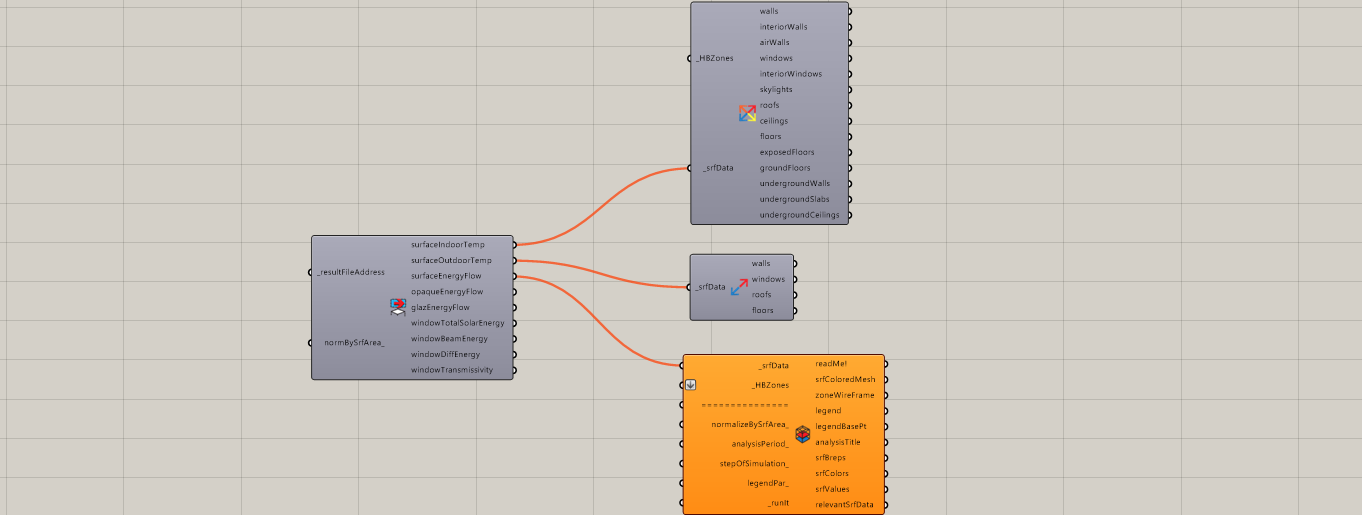This screenshot has height=515, width=1362.
Task: Click the windows output of the small four-output component
Action: 768,279
